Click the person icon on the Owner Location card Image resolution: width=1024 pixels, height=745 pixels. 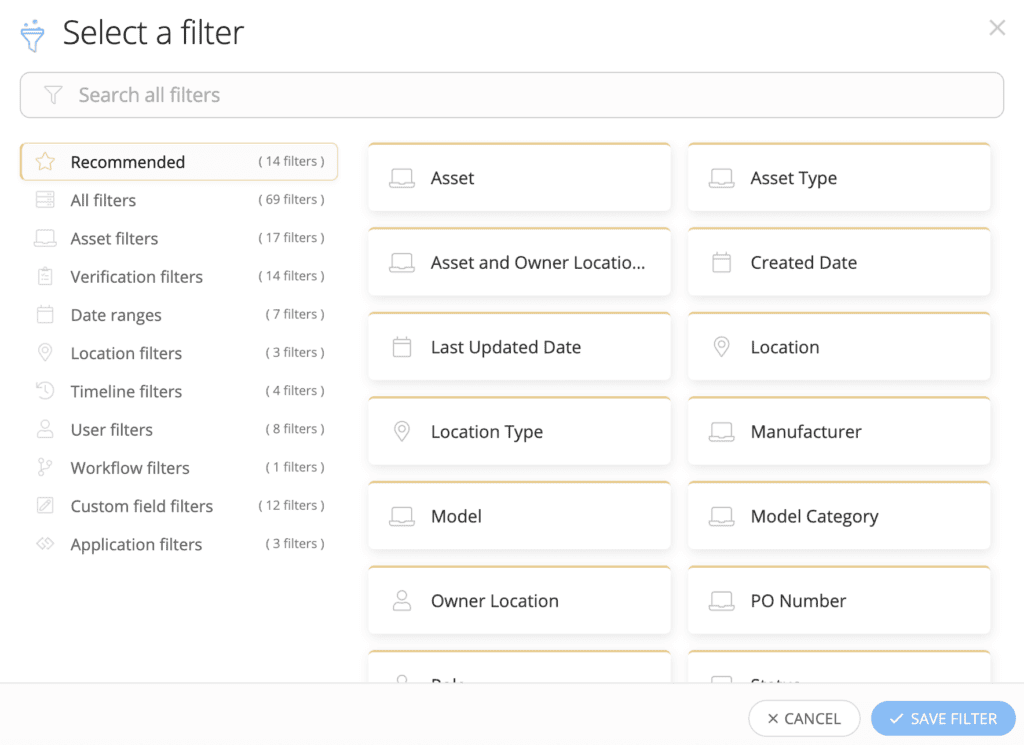click(x=402, y=601)
